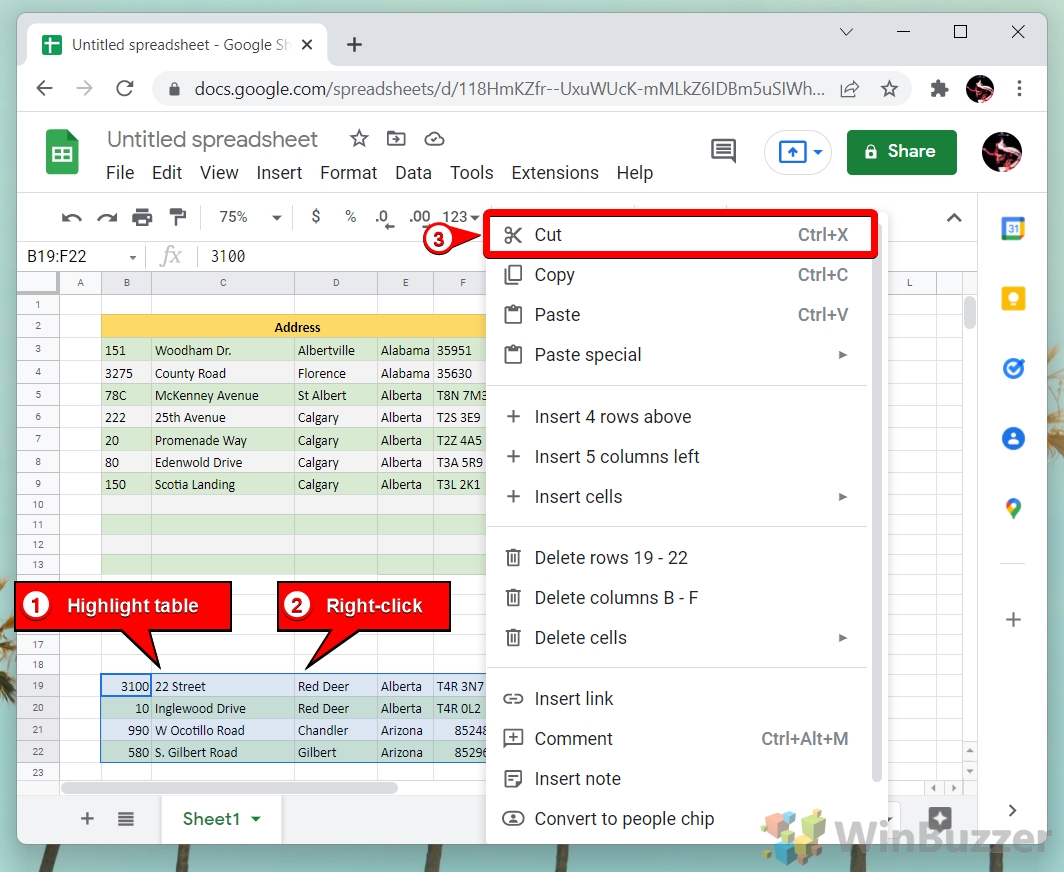Click the Sheets home logo
This screenshot has height=872, width=1064.
pyautogui.click(x=62, y=152)
